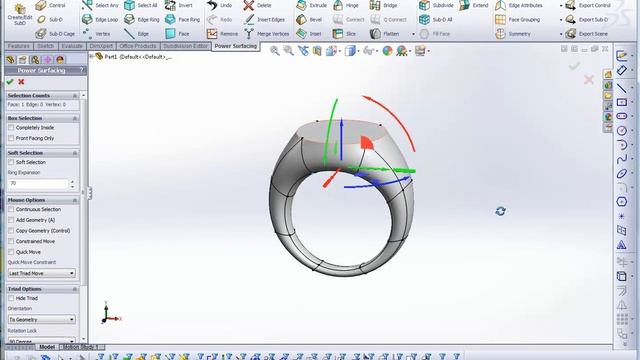Choose the Edge Loop selection tool
Image resolution: width=640 pixels, height=360 pixels.
(100, 20)
